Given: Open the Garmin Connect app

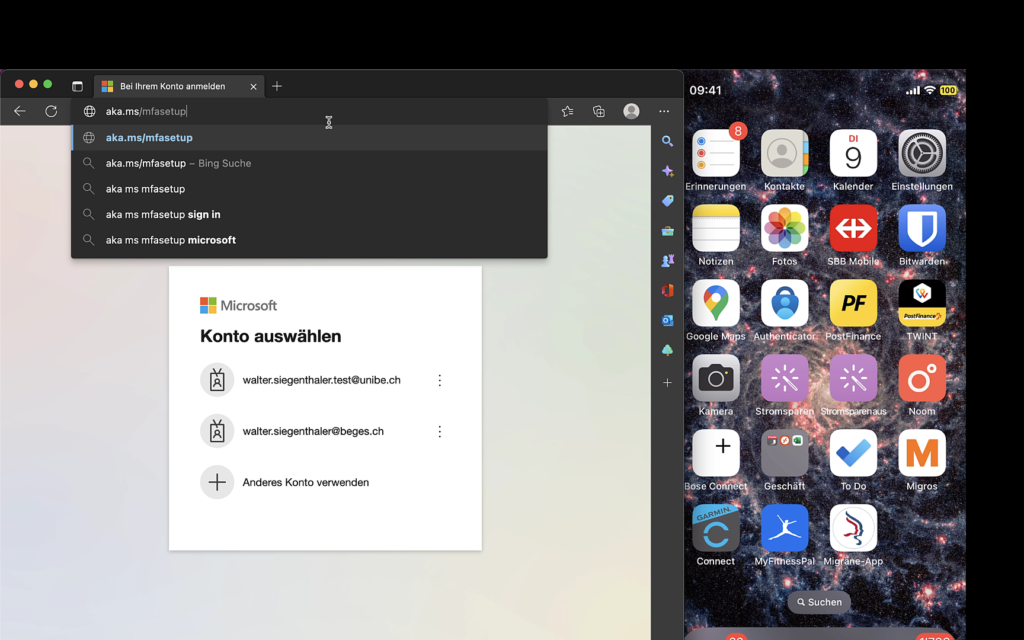Looking at the screenshot, I should click(x=716, y=528).
